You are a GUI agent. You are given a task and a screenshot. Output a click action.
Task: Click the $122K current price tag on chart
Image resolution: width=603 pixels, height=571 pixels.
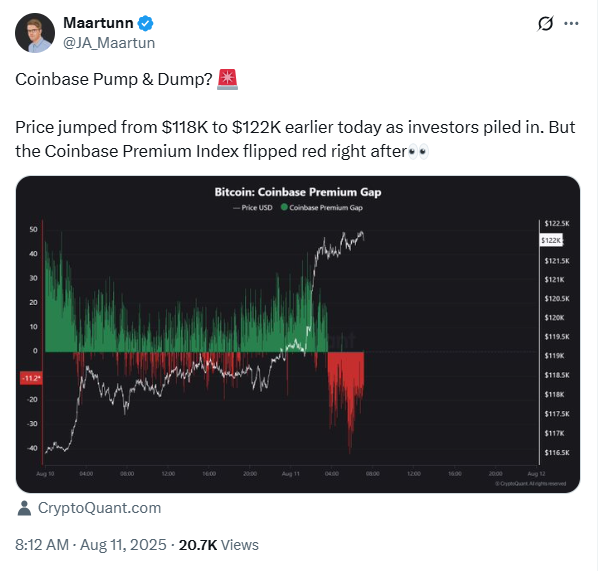click(x=551, y=241)
